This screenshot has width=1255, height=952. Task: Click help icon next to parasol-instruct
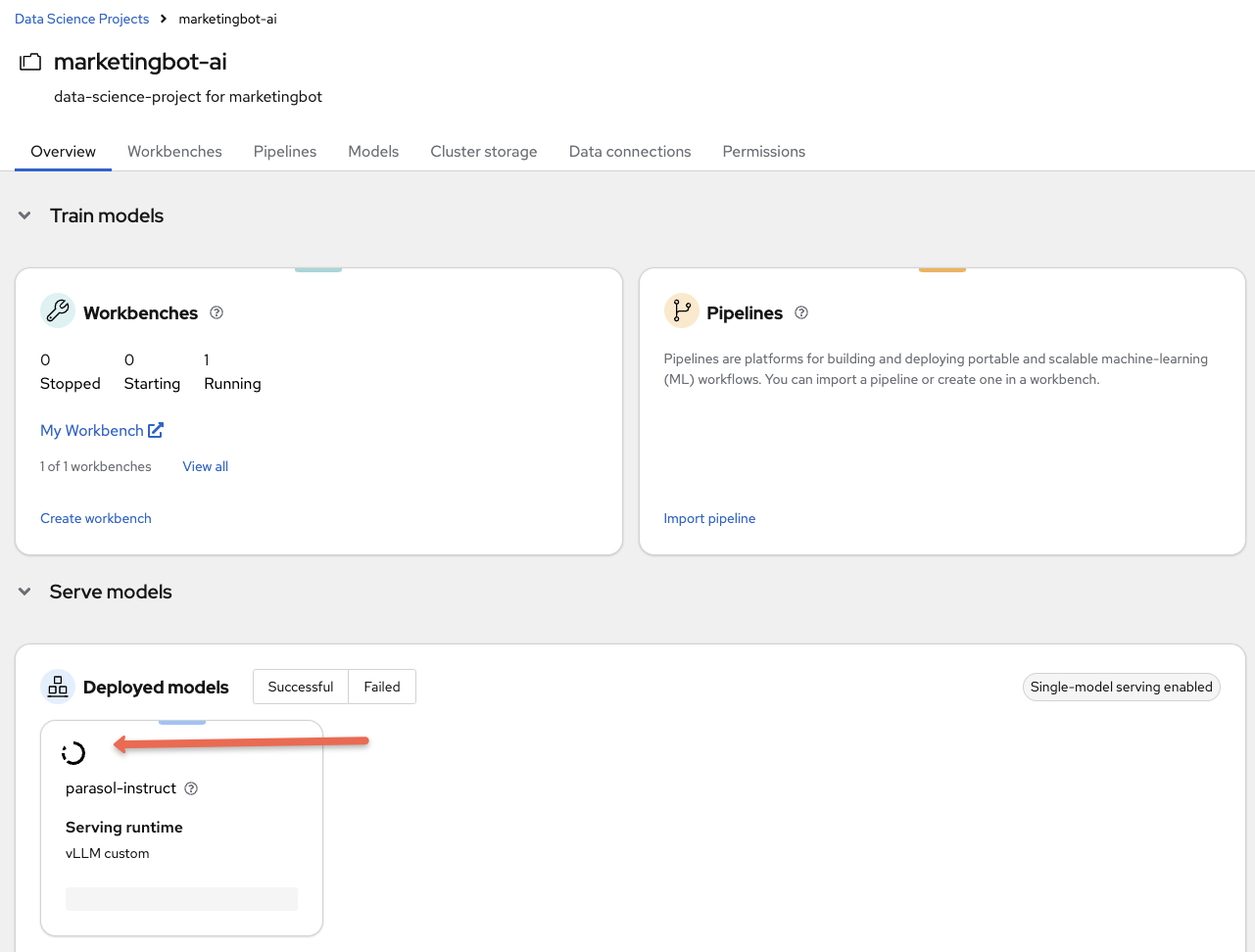pos(191,788)
